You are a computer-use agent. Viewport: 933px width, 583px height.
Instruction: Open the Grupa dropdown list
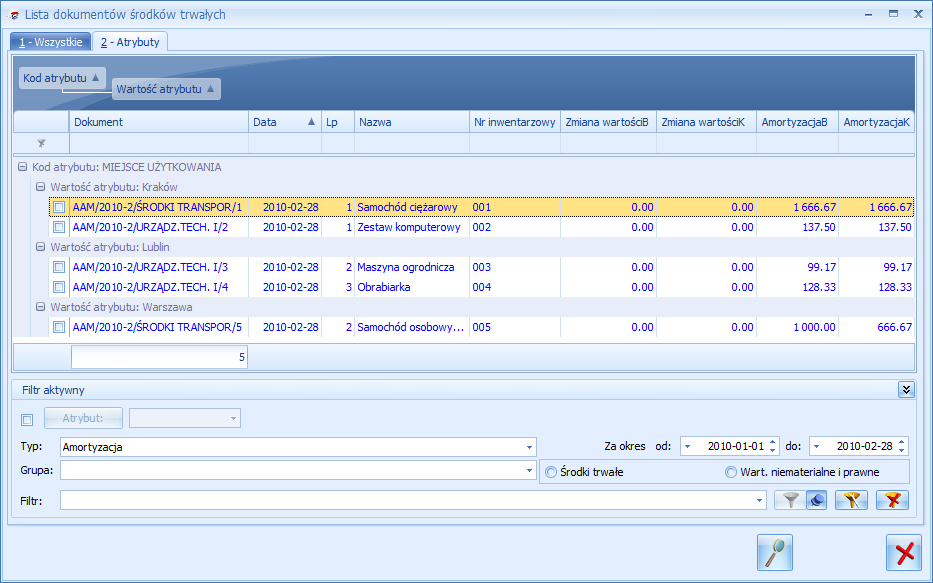pyautogui.click(x=529, y=471)
